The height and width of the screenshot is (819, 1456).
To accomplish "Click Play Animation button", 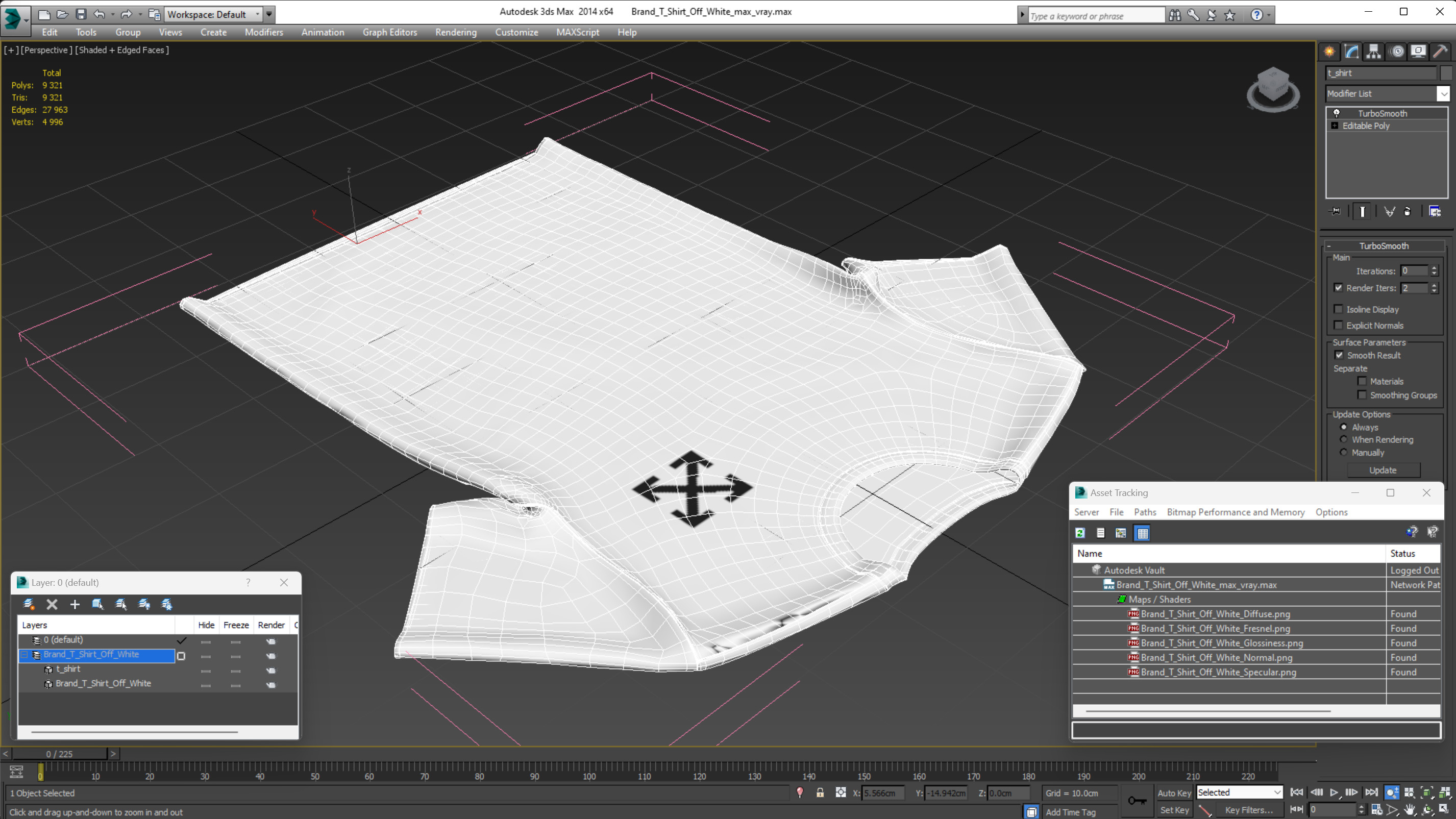I will click(1334, 792).
